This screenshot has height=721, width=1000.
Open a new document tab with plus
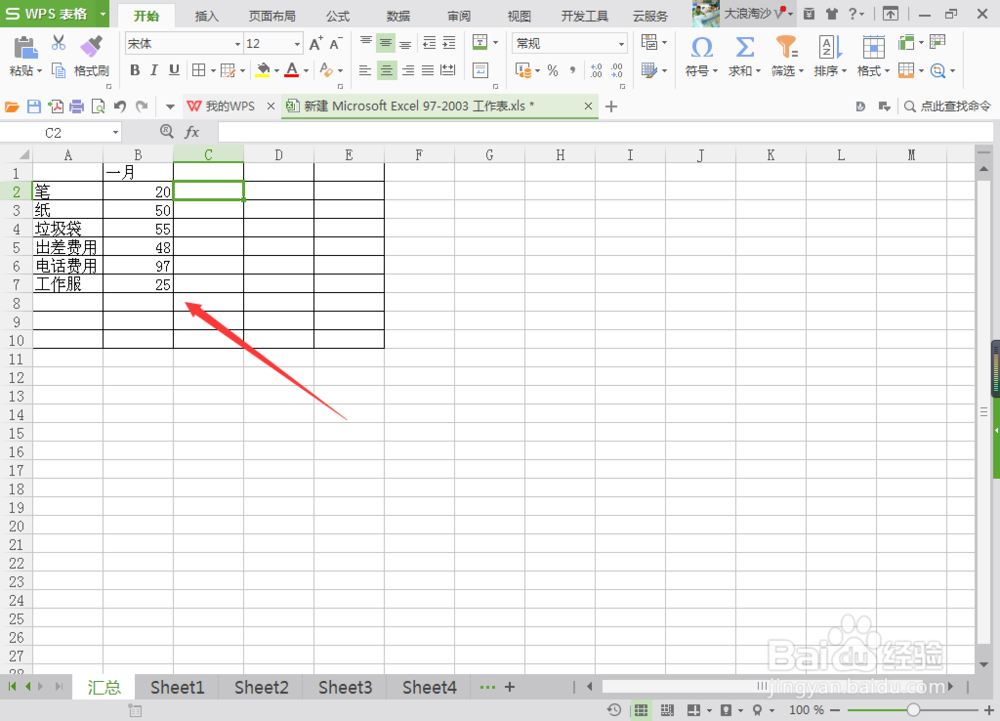(x=611, y=106)
